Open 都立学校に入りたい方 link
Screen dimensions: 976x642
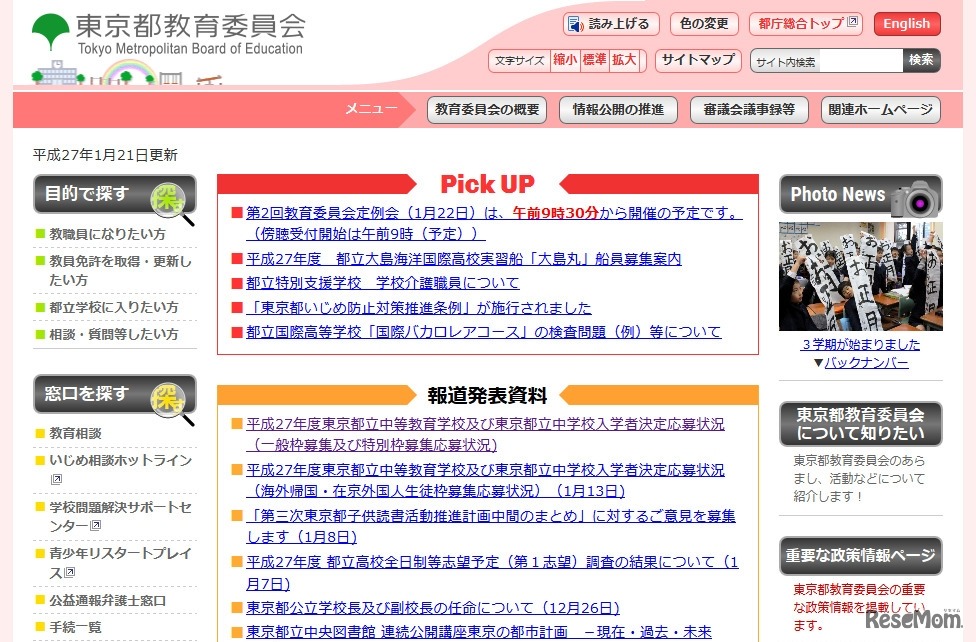(x=114, y=307)
